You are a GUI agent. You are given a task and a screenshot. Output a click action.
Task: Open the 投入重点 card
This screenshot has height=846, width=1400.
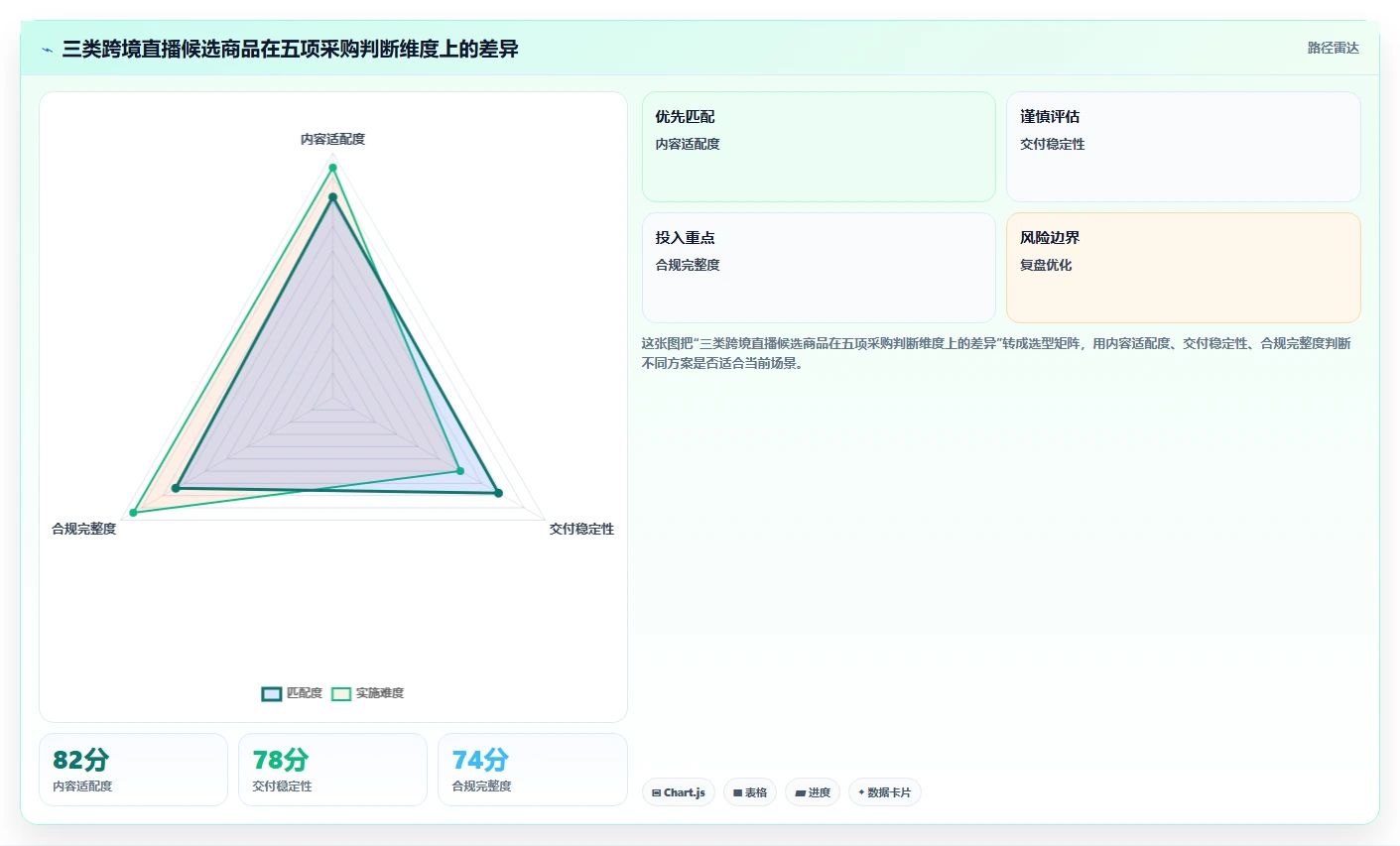819,268
